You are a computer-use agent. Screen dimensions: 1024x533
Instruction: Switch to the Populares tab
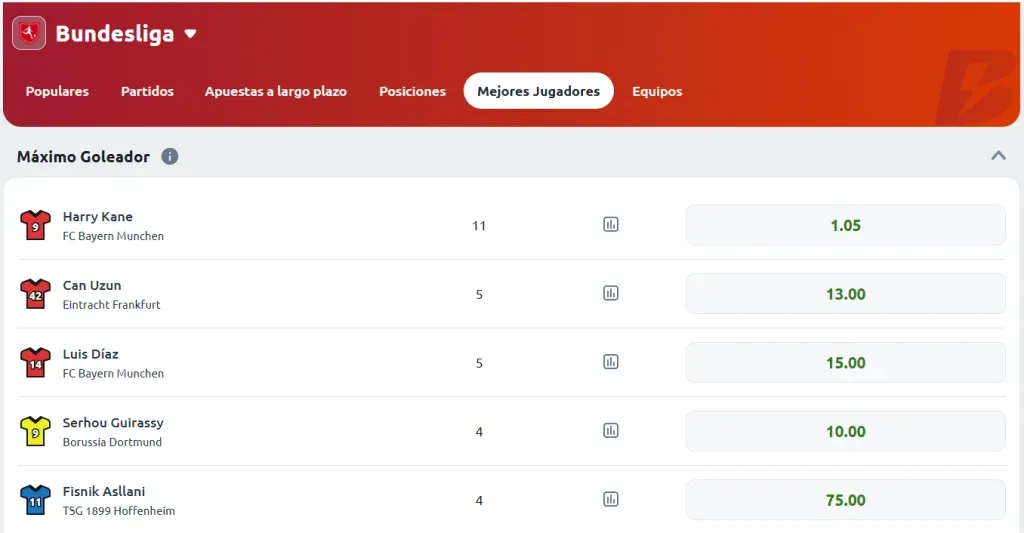point(57,91)
